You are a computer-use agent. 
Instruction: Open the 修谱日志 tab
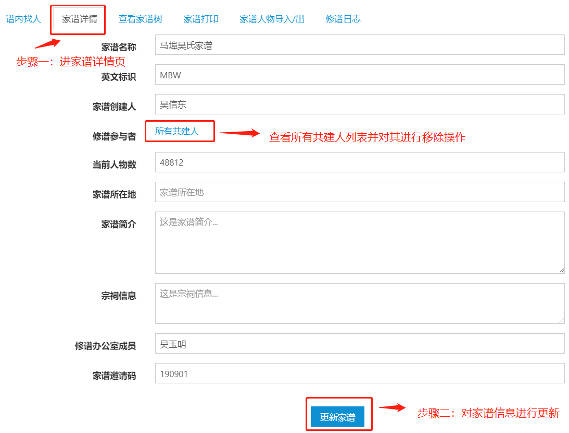point(343,19)
